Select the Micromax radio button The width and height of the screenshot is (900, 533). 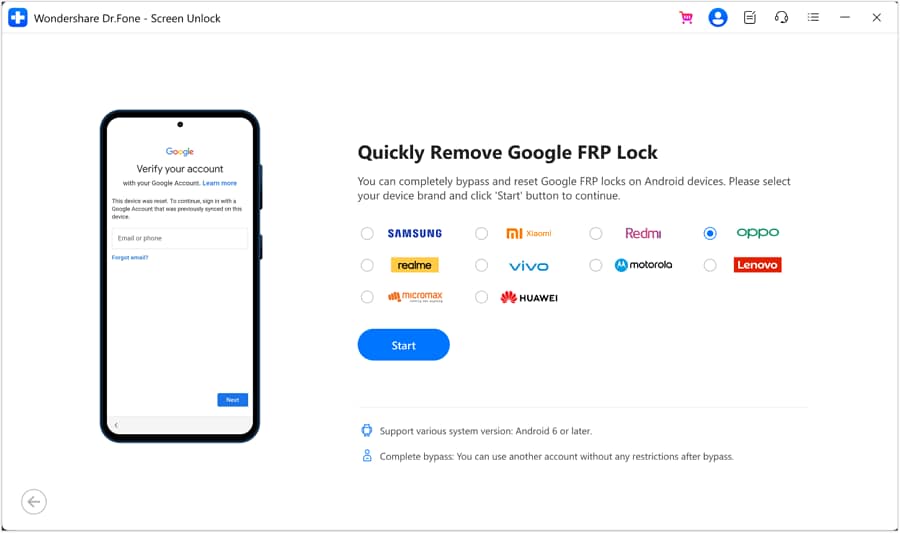(x=367, y=297)
